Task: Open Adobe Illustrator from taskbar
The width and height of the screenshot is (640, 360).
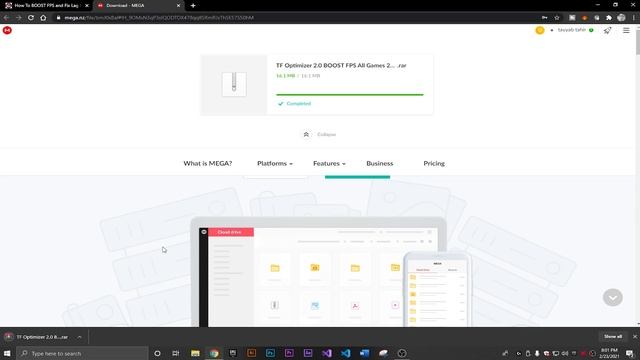Action: 251,353
